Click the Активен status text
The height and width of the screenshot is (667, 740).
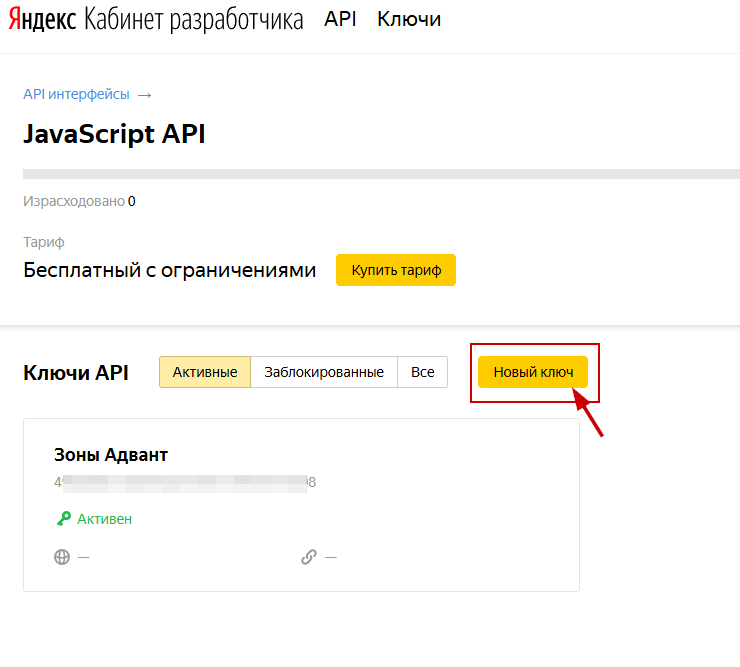click(105, 519)
